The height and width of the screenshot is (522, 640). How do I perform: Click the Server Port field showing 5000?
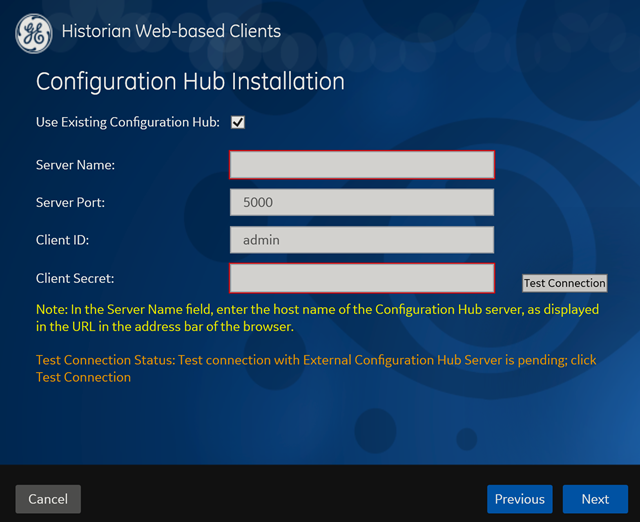362,202
